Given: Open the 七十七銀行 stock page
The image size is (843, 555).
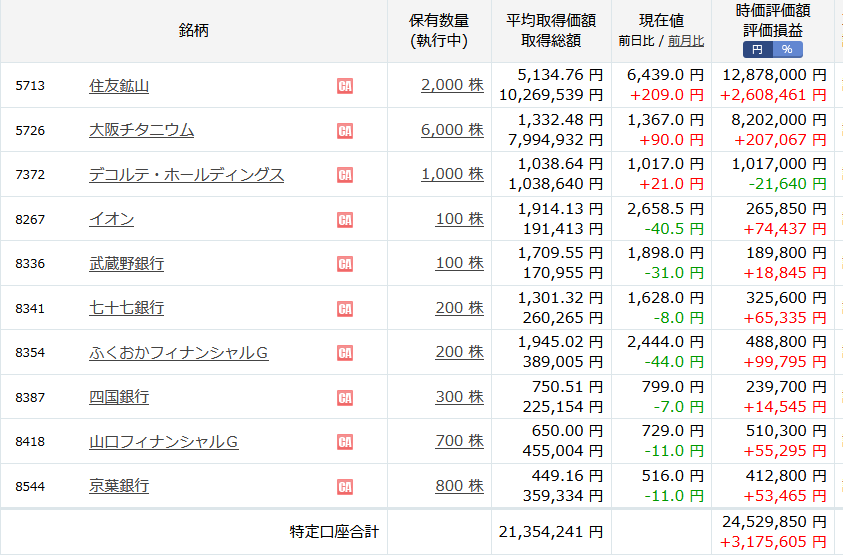Looking at the screenshot, I should 126,308.
